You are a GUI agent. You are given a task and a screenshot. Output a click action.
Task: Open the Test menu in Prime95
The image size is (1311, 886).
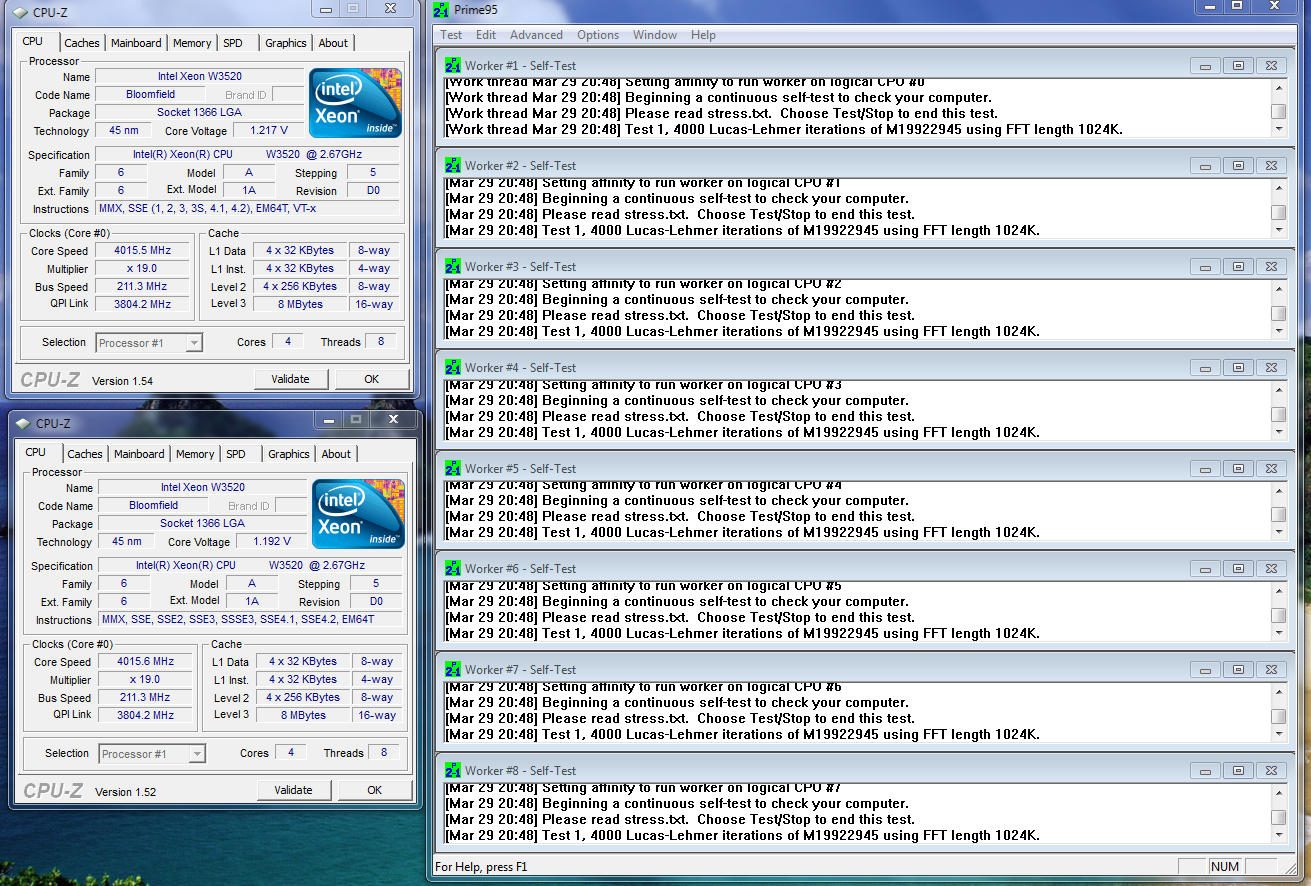pos(451,35)
